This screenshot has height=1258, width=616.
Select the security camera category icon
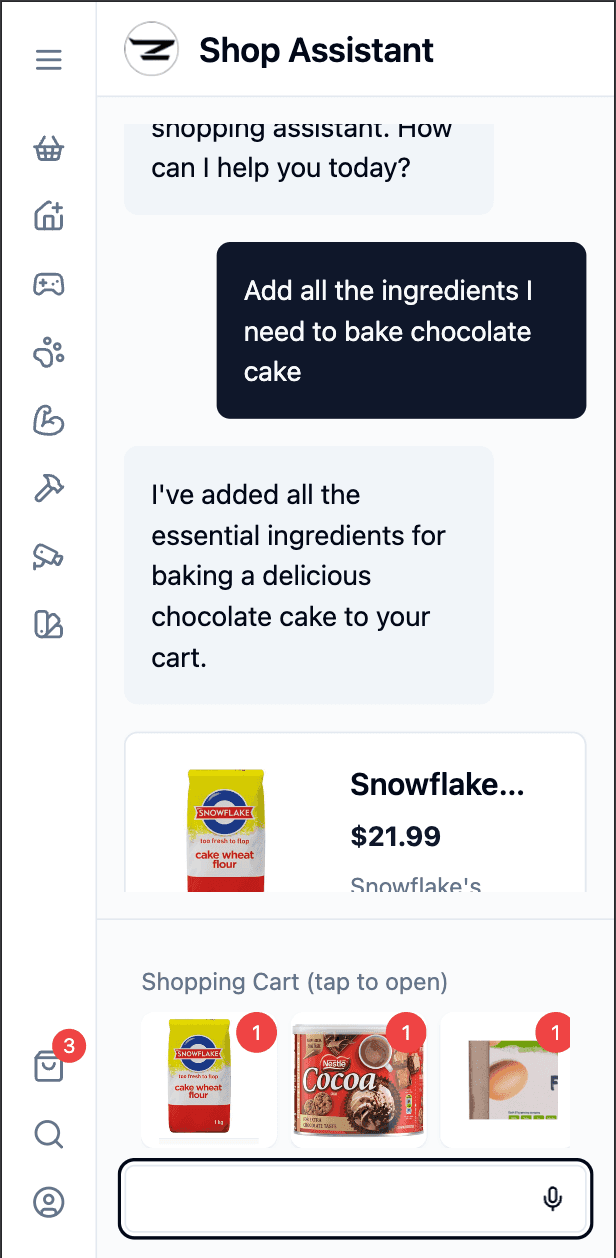(x=48, y=557)
